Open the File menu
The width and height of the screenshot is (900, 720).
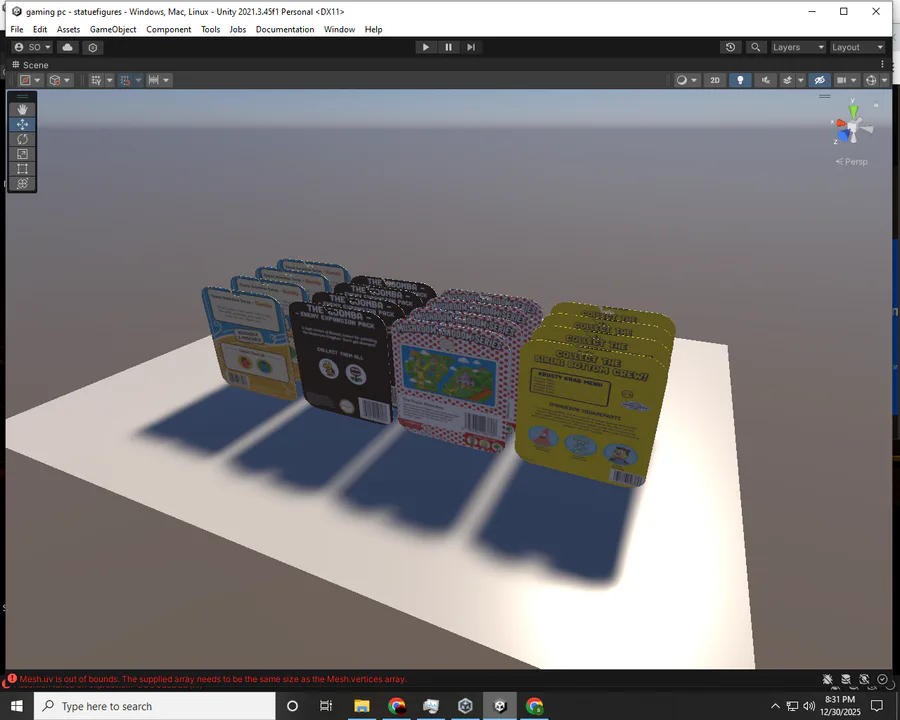(17, 29)
